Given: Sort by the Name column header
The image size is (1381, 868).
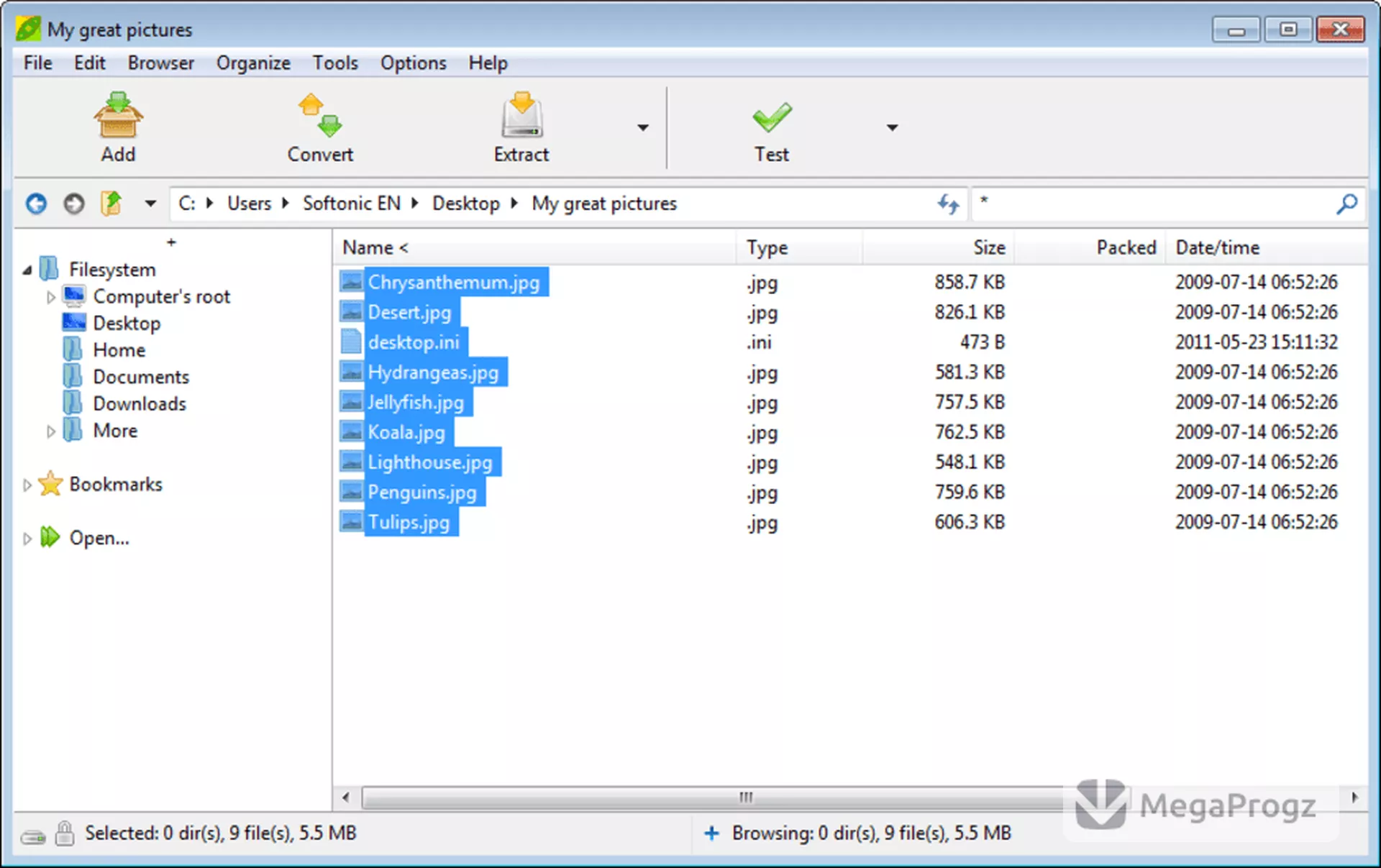Looking at the screenshot, I should (x=534, y=247).
